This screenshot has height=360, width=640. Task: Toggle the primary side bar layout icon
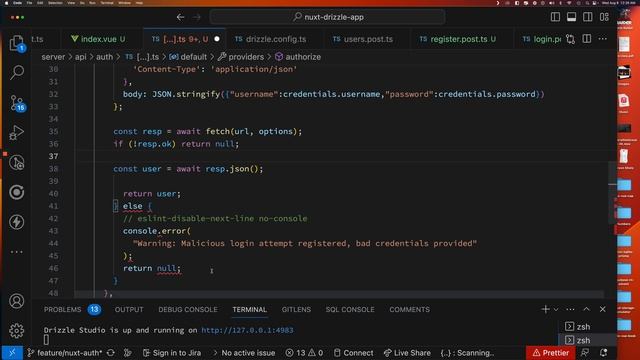556,17
